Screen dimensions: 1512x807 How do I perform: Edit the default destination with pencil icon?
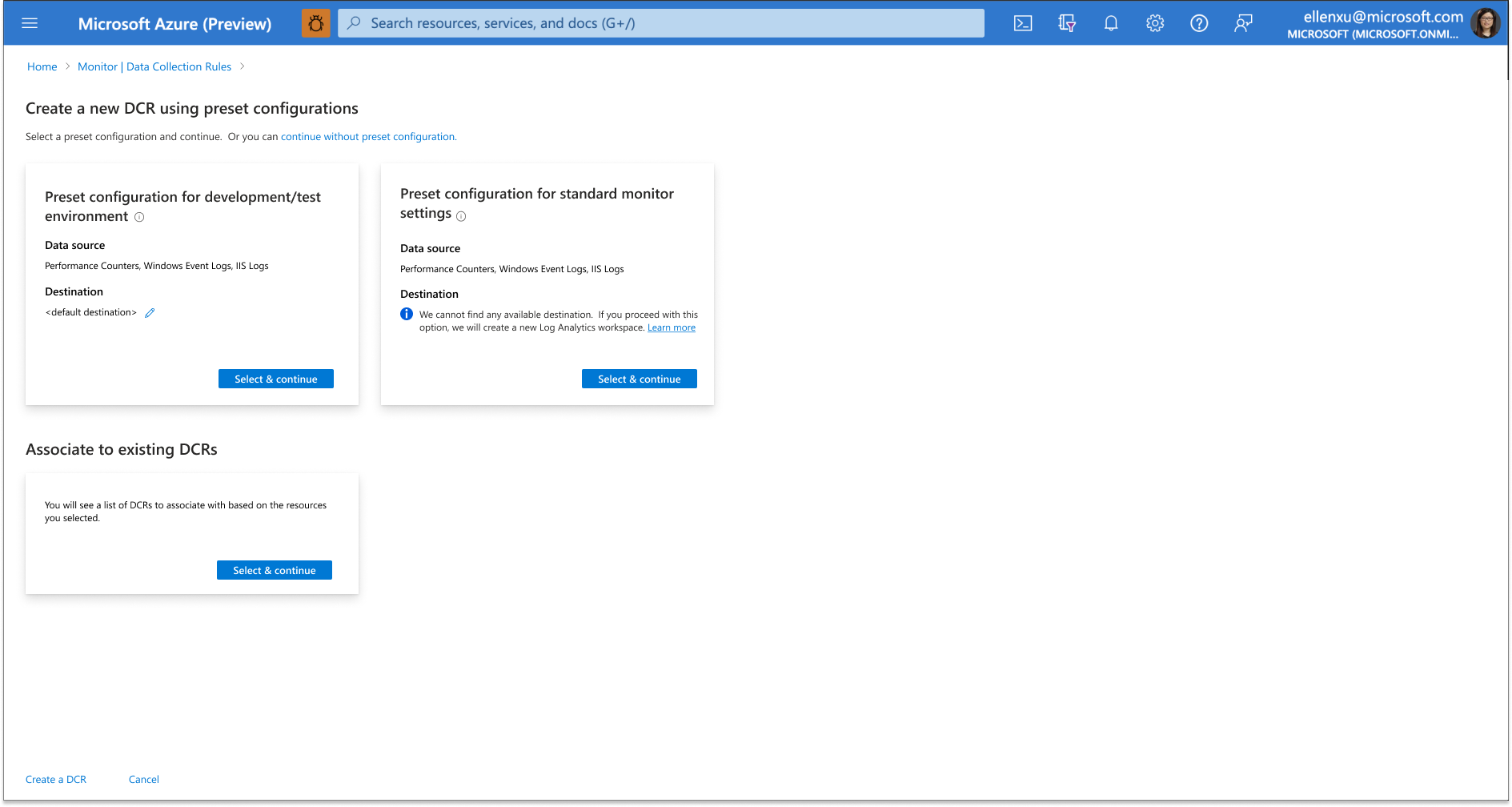[150, 313]
